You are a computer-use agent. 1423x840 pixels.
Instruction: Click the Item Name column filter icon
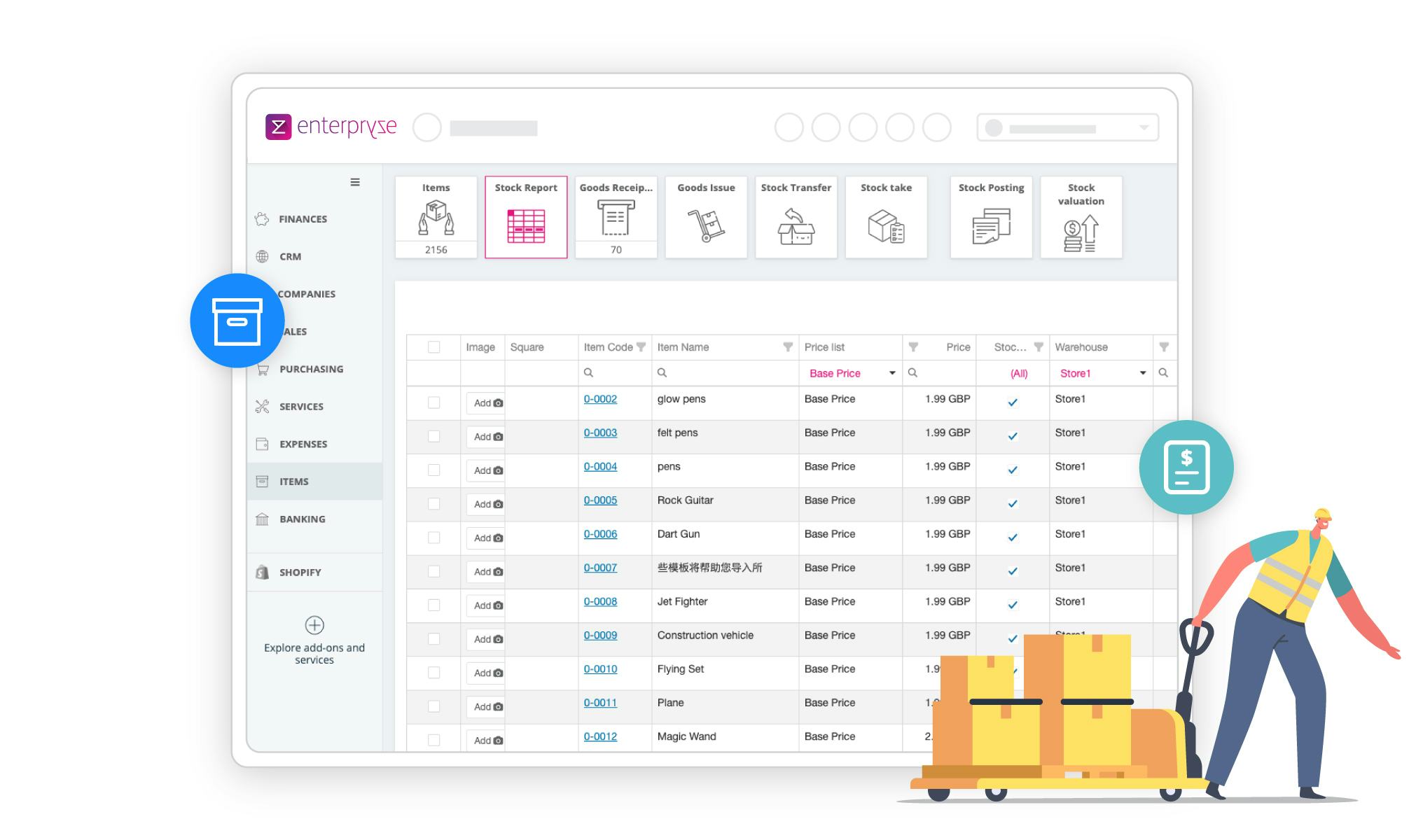pos(788,347)
